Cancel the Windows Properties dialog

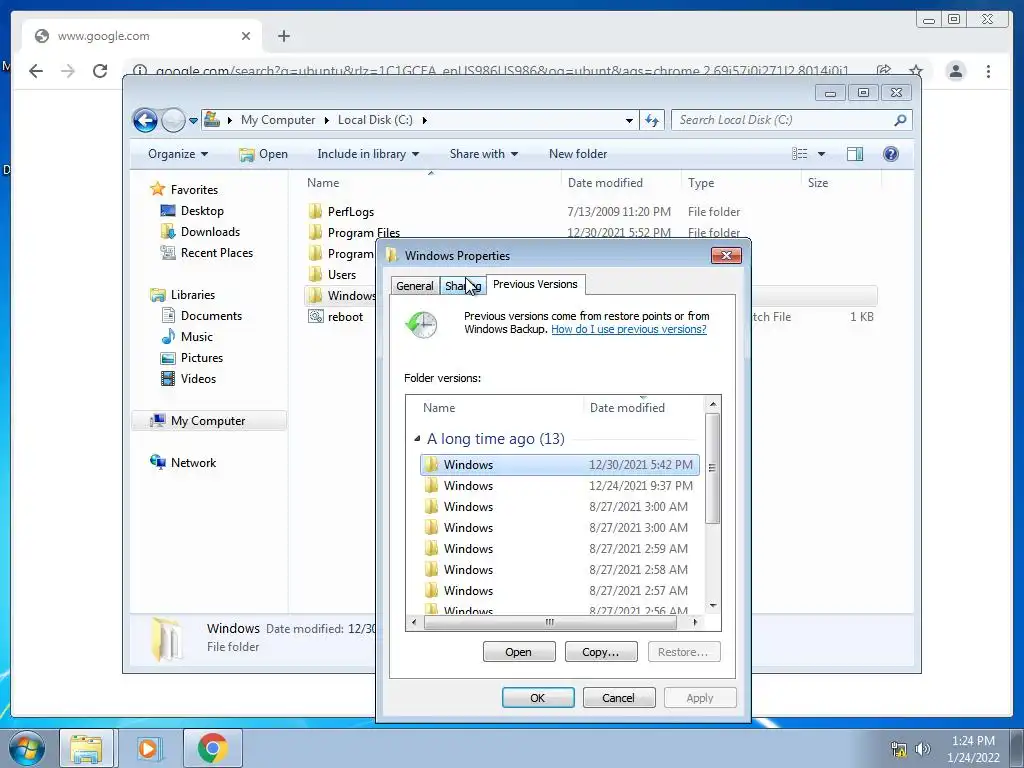tap(618, 697)
